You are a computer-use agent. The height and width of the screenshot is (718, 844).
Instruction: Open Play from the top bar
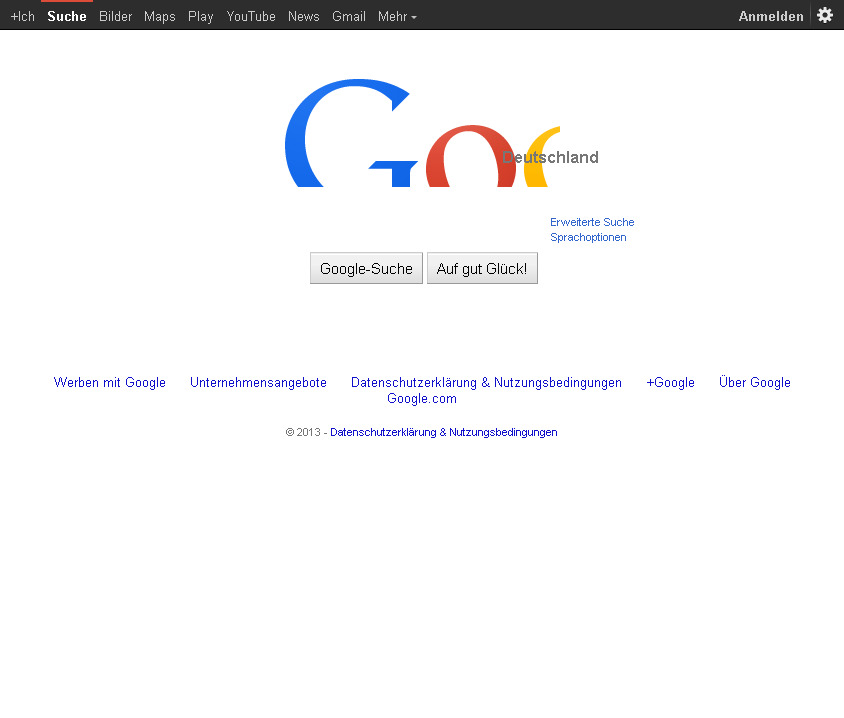click(x=201, y=16)
